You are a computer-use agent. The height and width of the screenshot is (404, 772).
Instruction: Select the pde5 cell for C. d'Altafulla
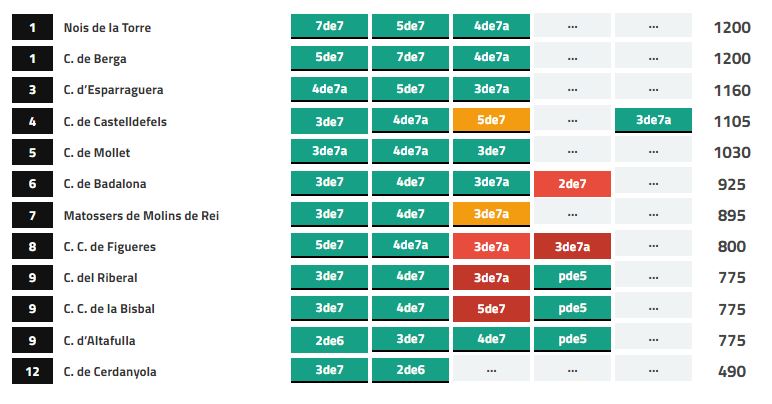572,340
